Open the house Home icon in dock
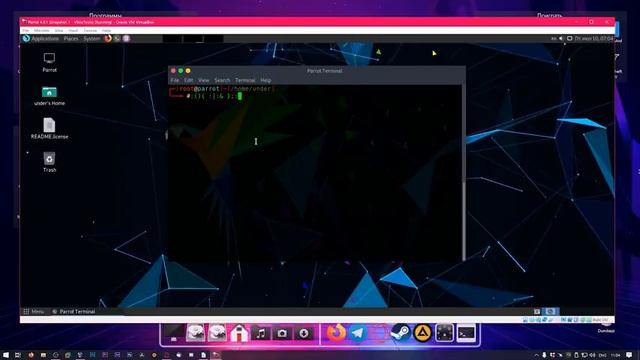Screen dimensions: 640x360 pyautogui.click(x=239, y=333)
